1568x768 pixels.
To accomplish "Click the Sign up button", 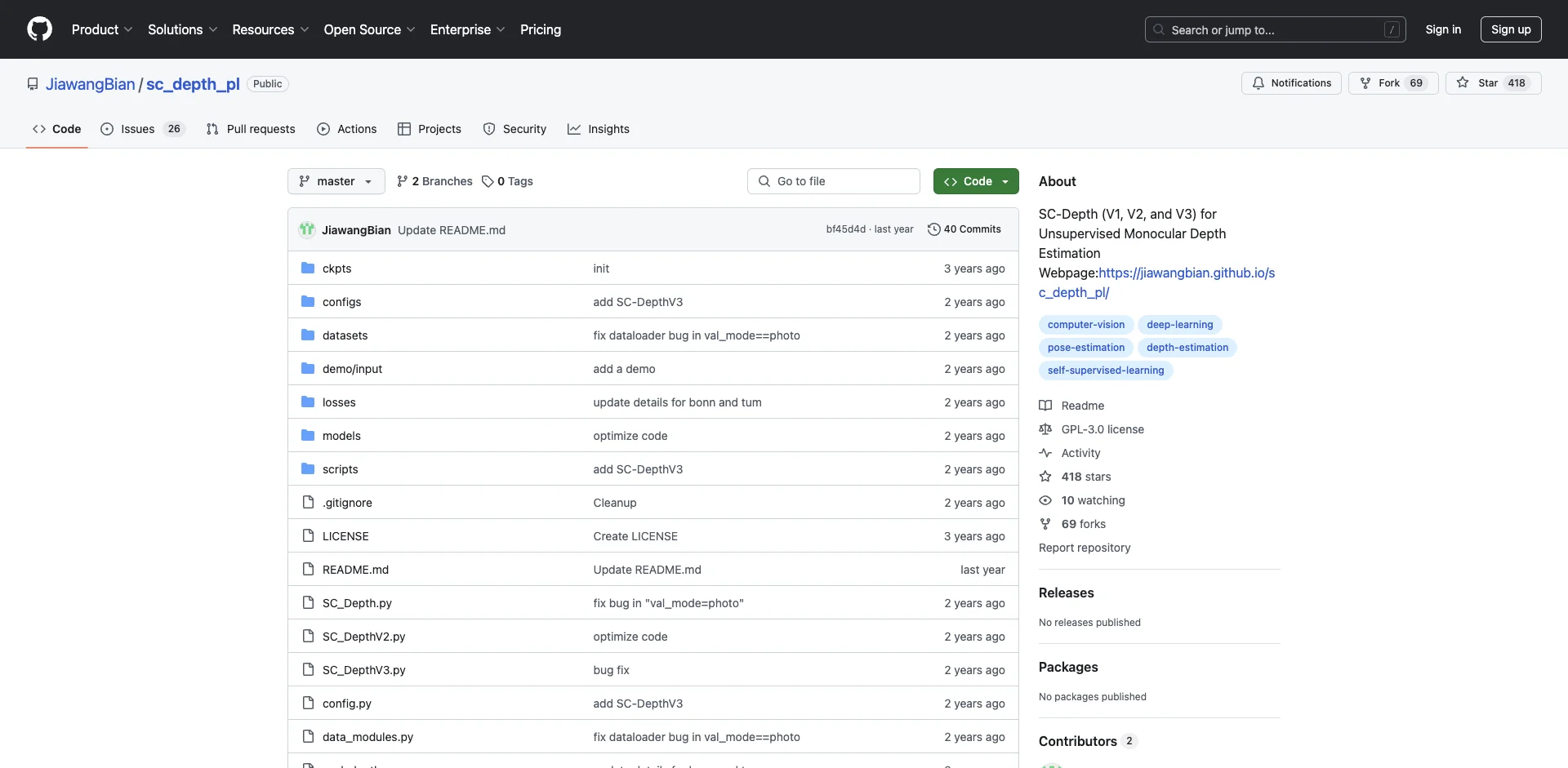I will tap(1511, 29).
